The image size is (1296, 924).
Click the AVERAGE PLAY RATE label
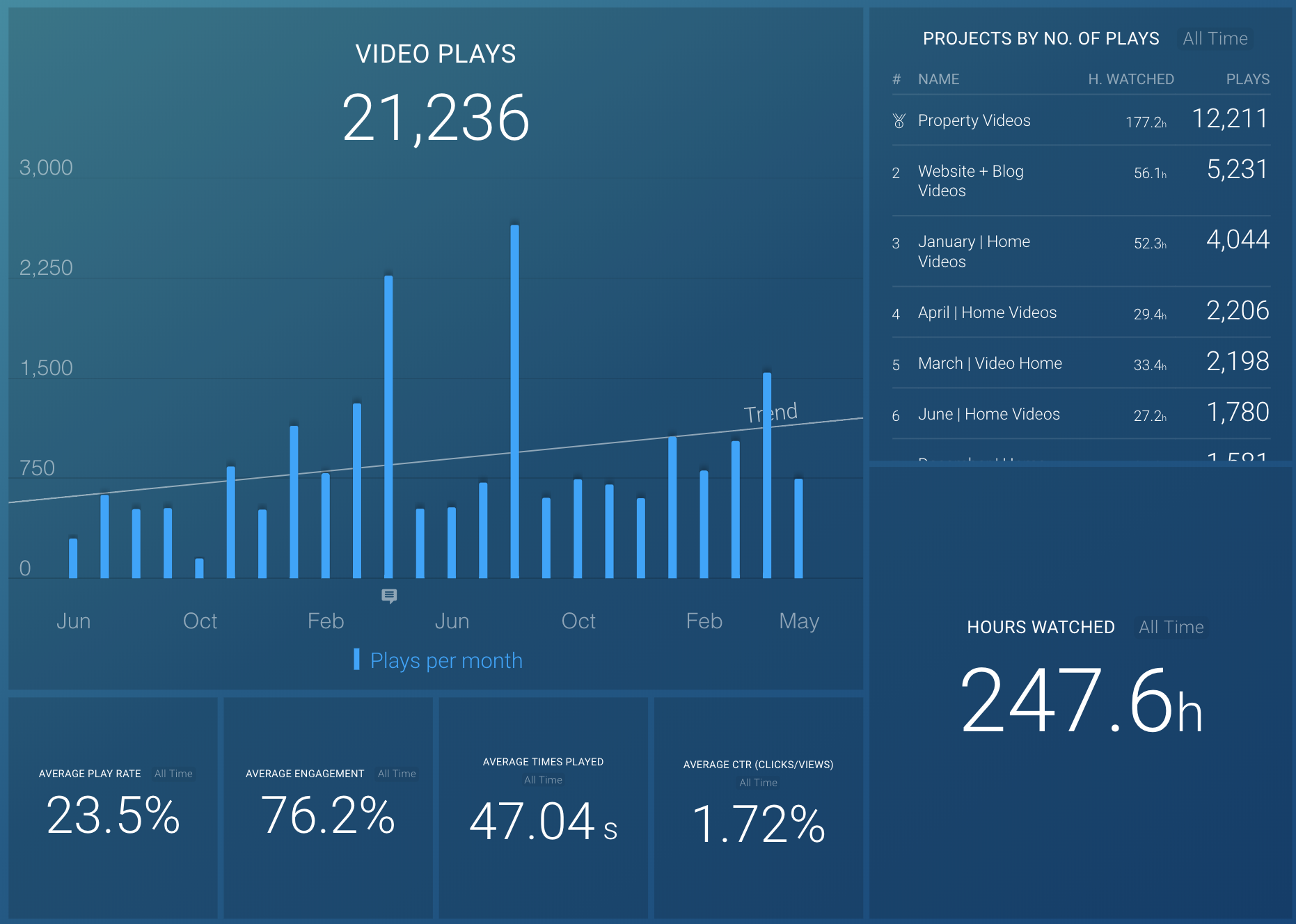pos(90,774)
